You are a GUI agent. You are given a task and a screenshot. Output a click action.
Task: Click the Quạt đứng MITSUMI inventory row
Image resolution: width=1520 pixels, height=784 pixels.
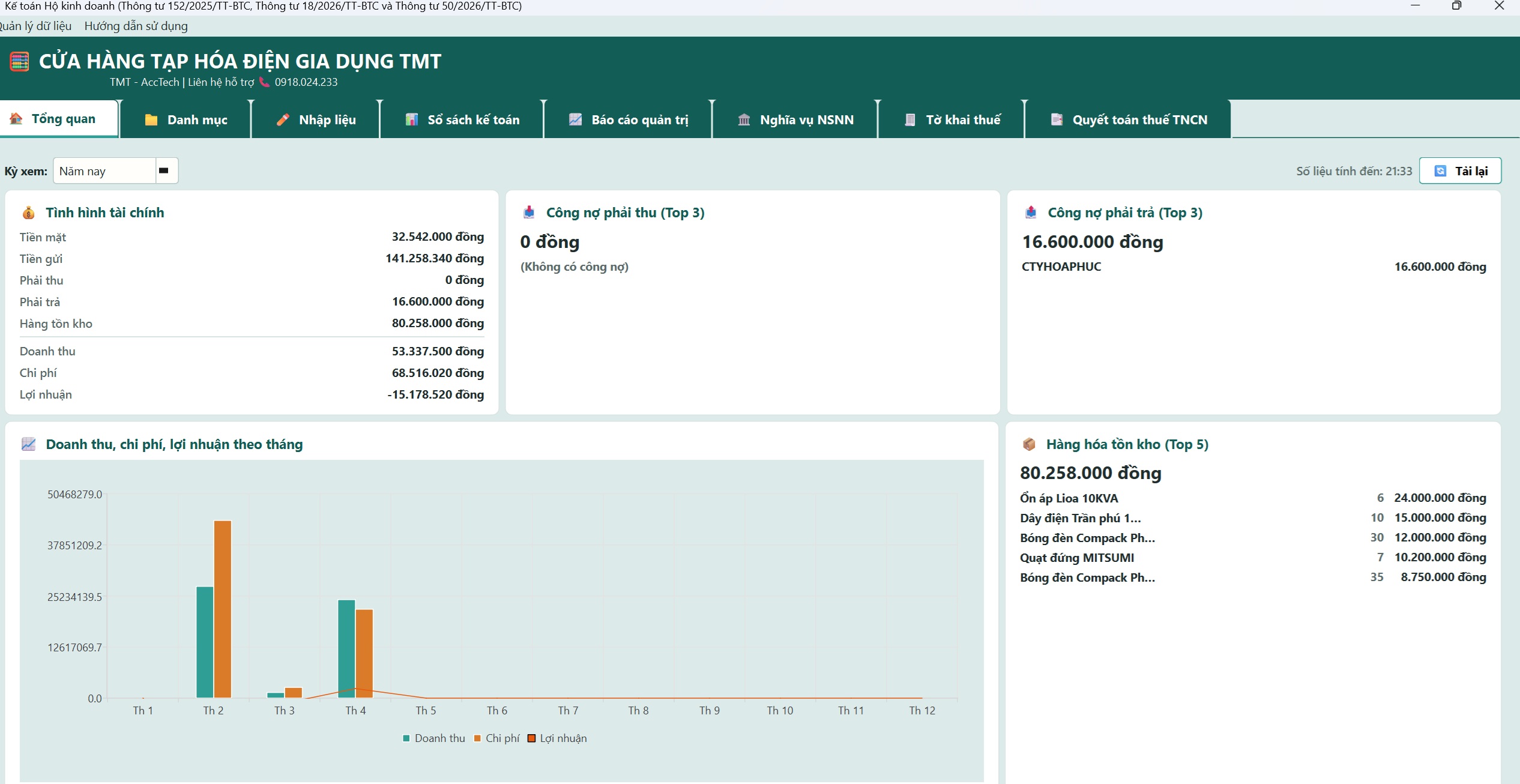pyautogui.click(x=1253, y=558)
